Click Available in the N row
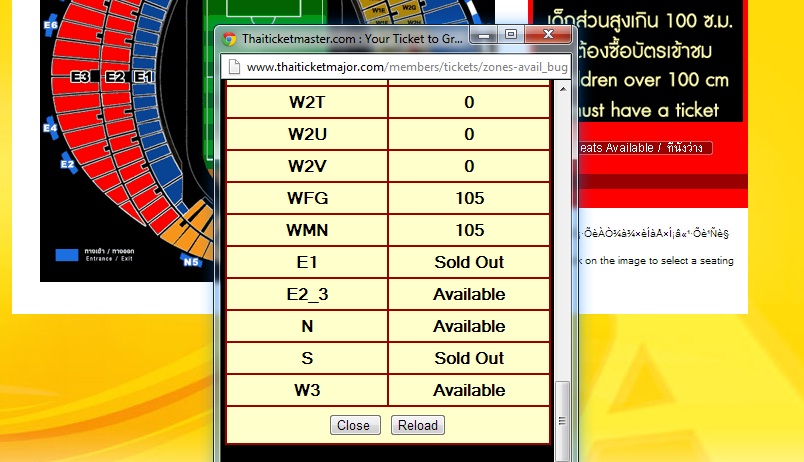The width and height of the screenshot is (804, 462). tap(469, 326)
